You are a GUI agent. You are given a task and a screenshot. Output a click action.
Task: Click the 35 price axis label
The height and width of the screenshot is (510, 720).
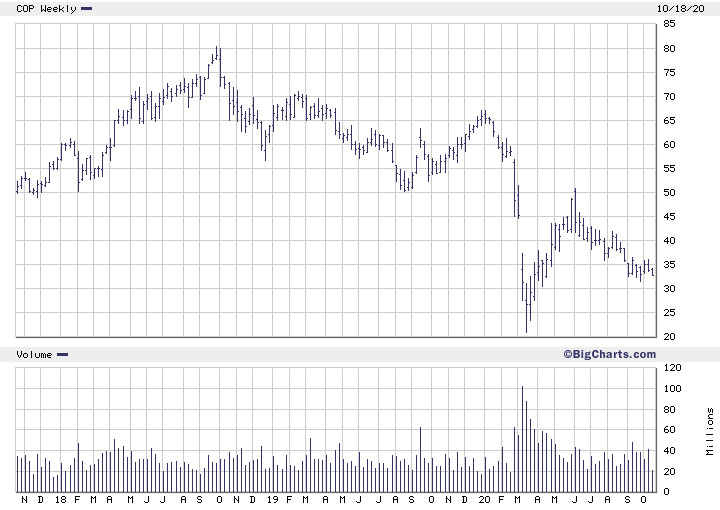coord(669,264)
